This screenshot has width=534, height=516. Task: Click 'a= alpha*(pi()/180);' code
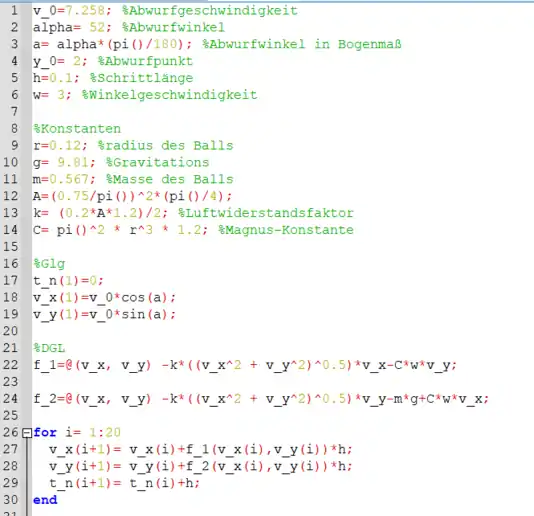[113, 44]
